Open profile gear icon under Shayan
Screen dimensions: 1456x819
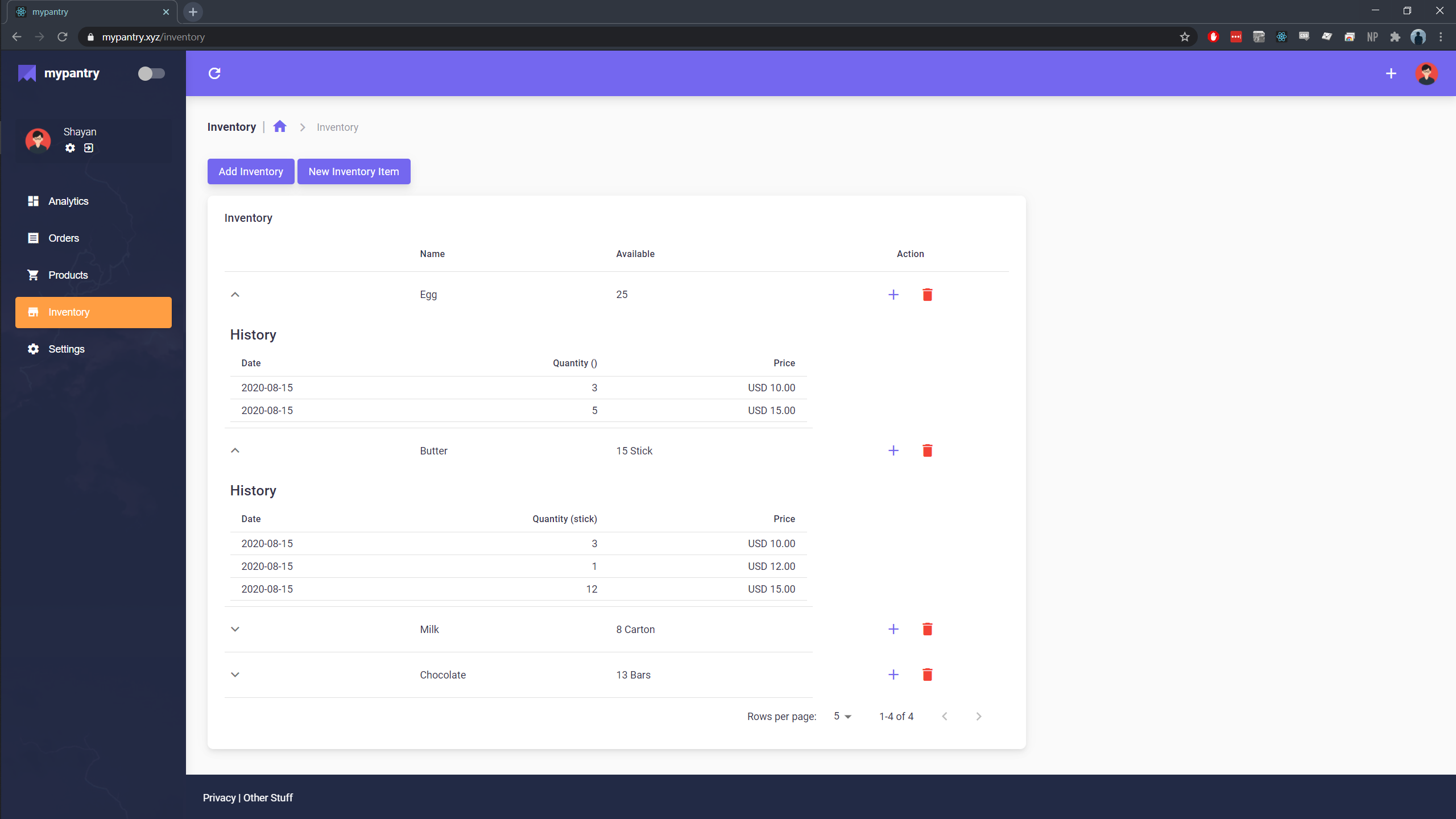(x=70, y=148)
